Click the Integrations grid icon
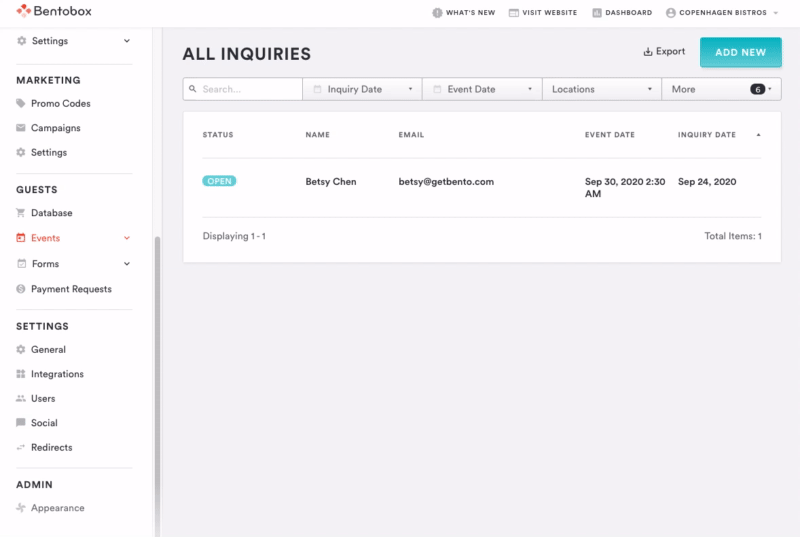800x537 pixels. (20, 374)
